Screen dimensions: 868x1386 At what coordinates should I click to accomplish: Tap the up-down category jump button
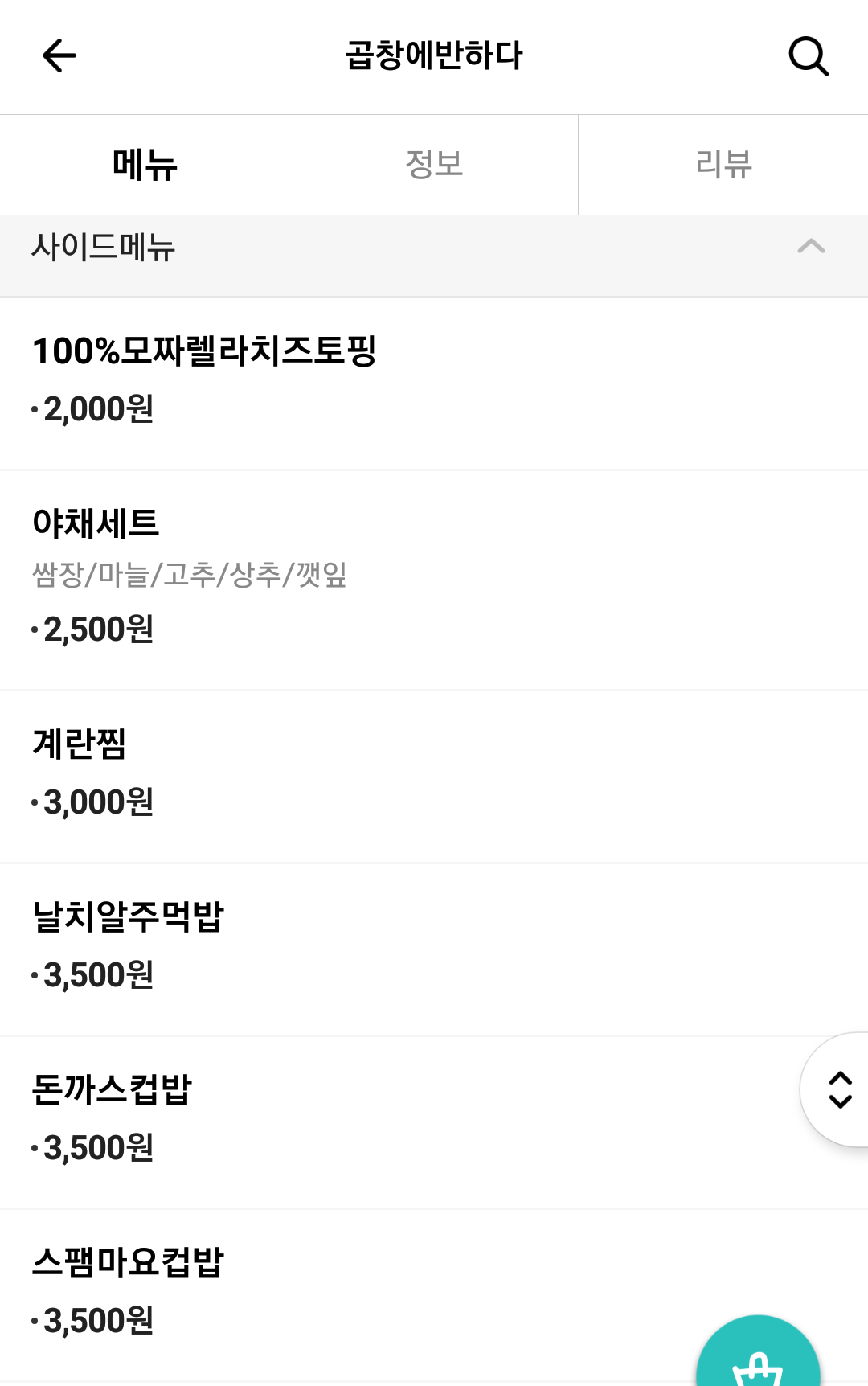(837, 1089)
